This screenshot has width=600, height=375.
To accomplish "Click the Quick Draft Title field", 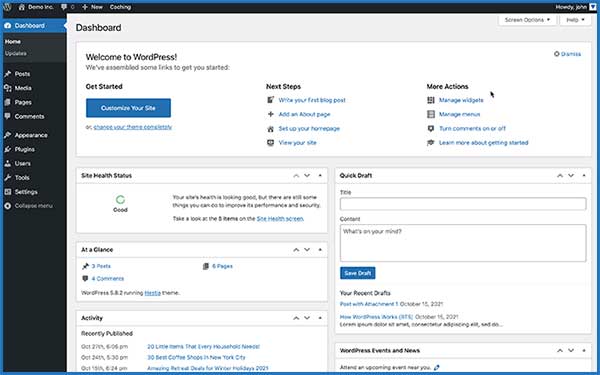I will click(463, 204).
